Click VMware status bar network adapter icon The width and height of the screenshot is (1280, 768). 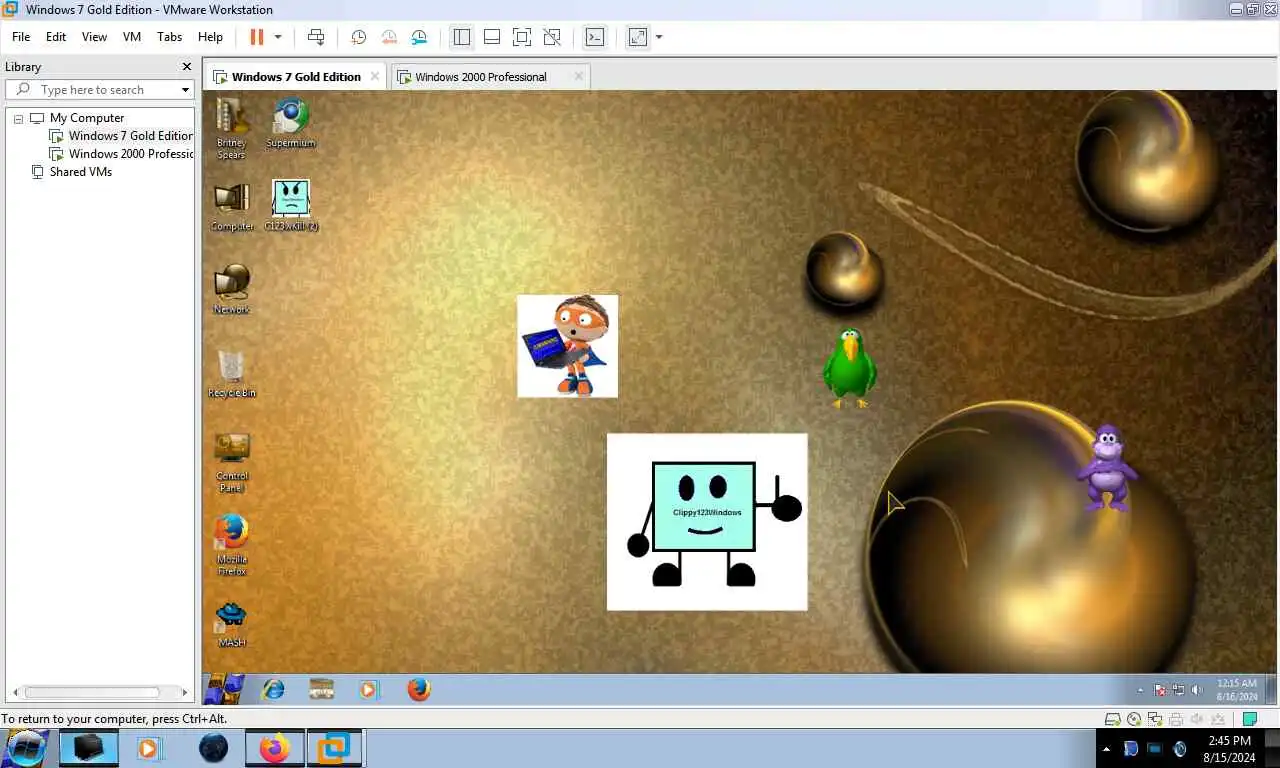[x=1155, y=719]
